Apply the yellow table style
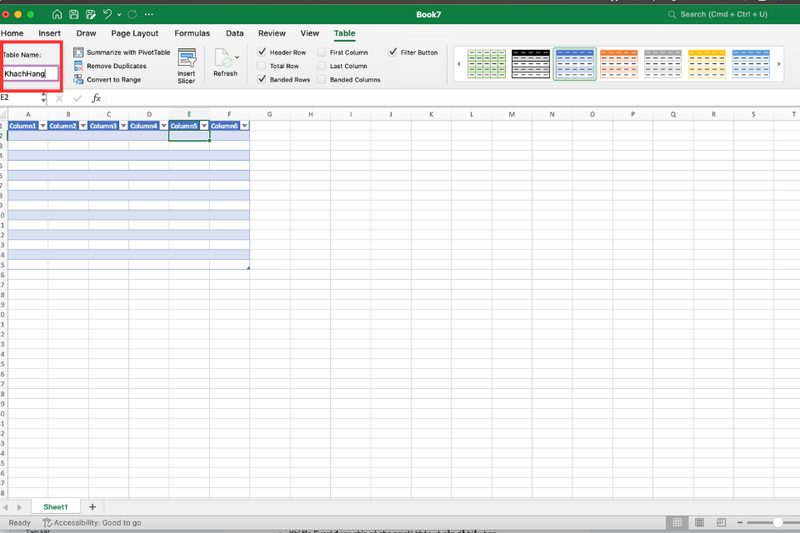This screenshot has height=533, width=800. (707, 64)
